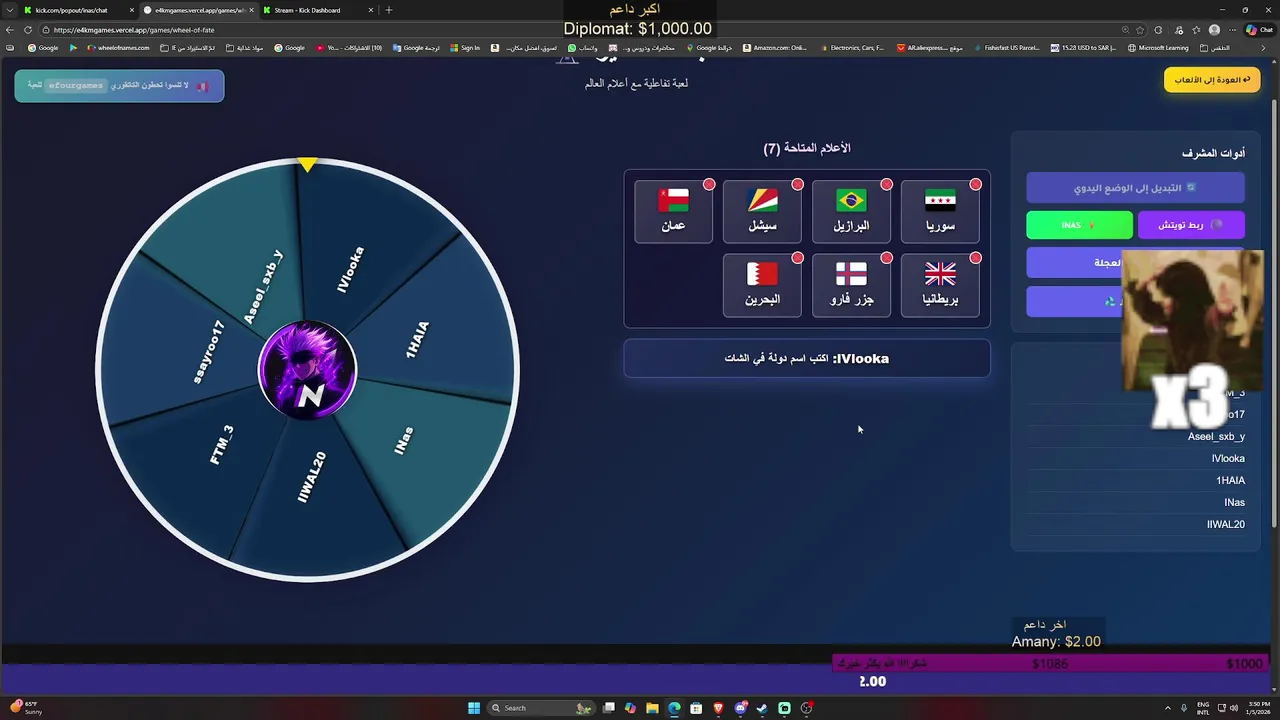Click the browser back arrow
Image resolution: width=1280 pixels, height=720 pixels.
(10, 30)
